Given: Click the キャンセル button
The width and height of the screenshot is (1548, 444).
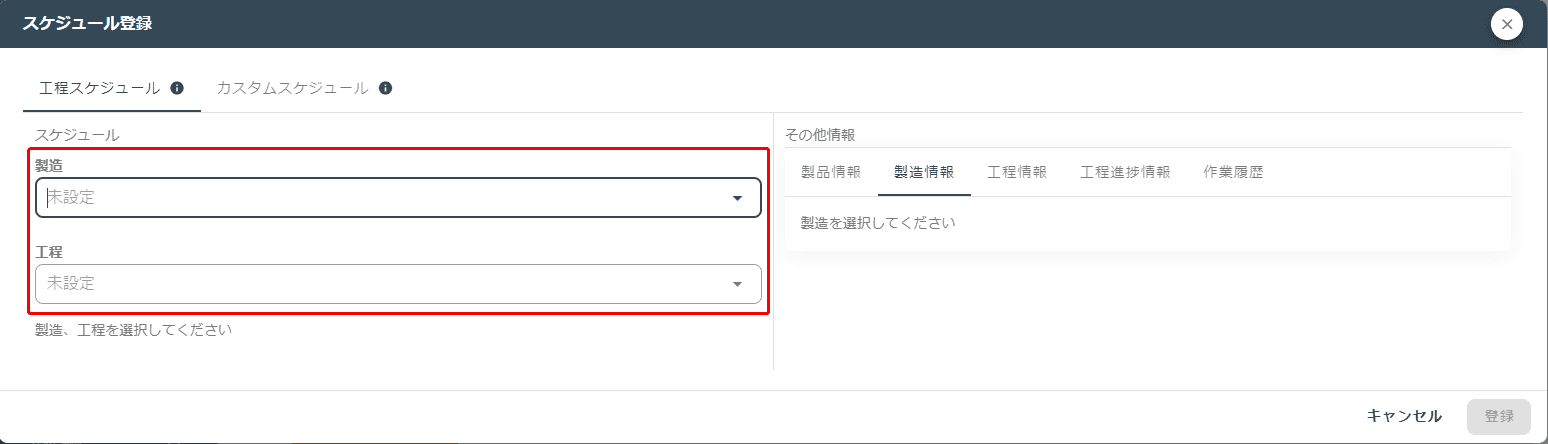Looking at the screenshot, I should [x=1404, y=416].
